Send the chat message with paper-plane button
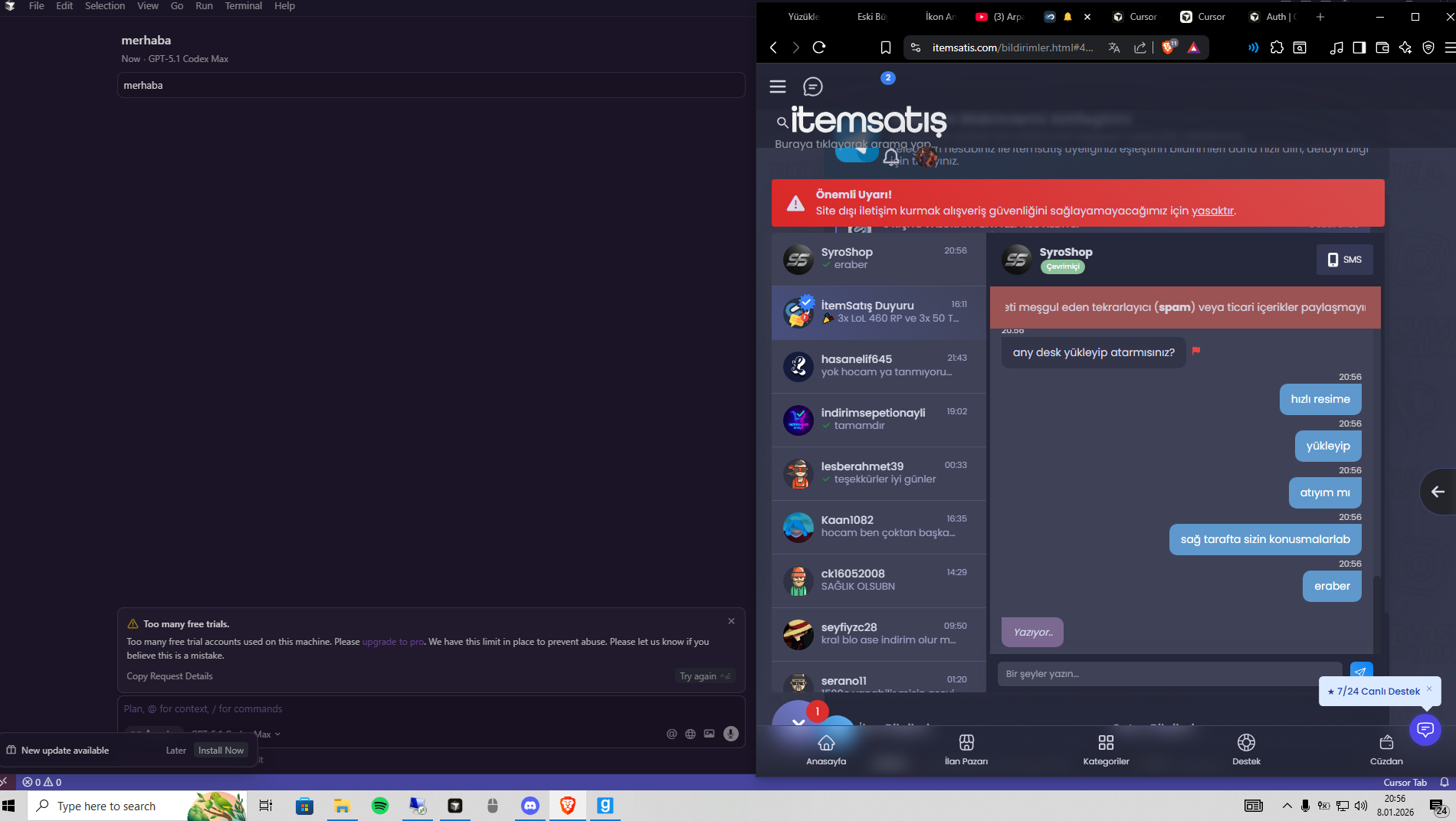 (x=1361, y=672)
